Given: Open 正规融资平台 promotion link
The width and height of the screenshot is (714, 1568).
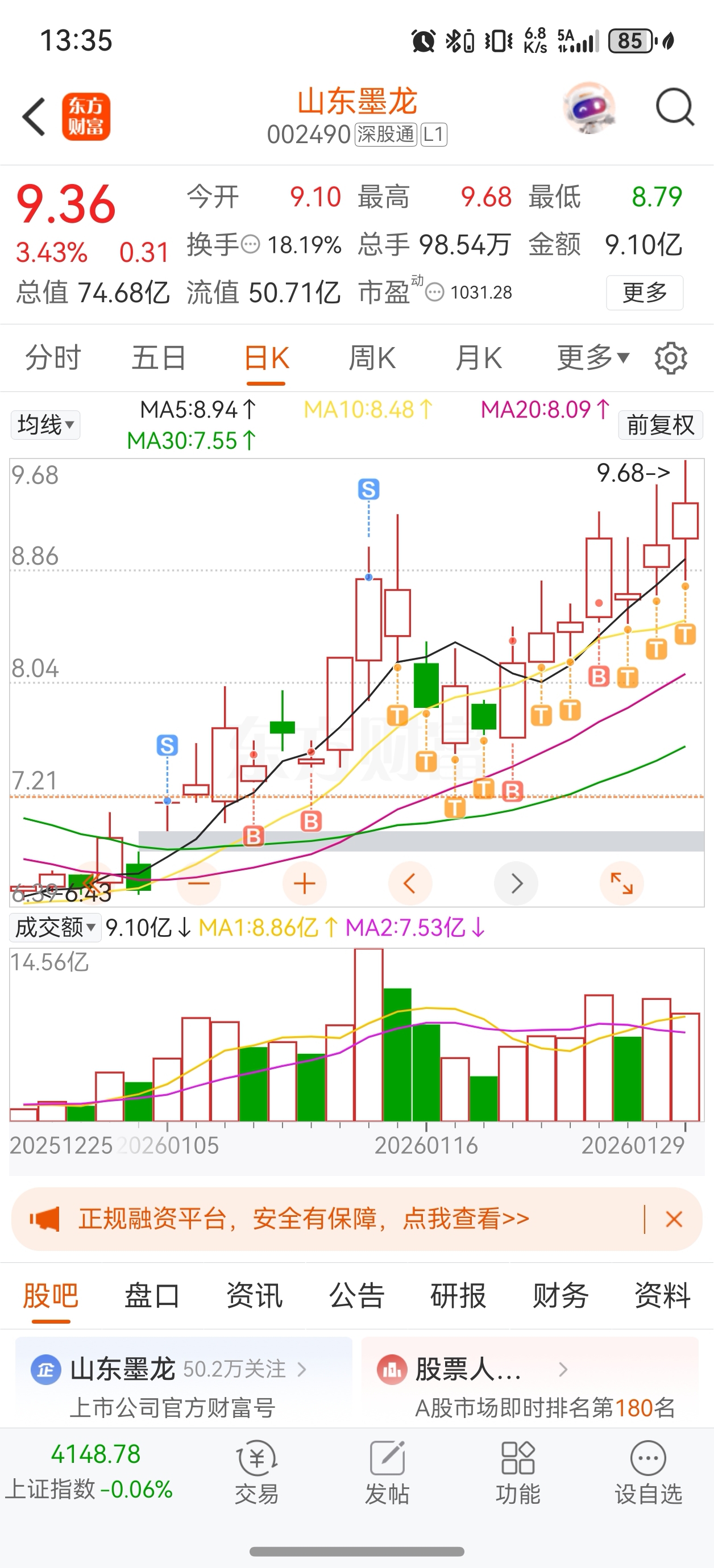Looking at the screenshot, I should click(304, 1219).
